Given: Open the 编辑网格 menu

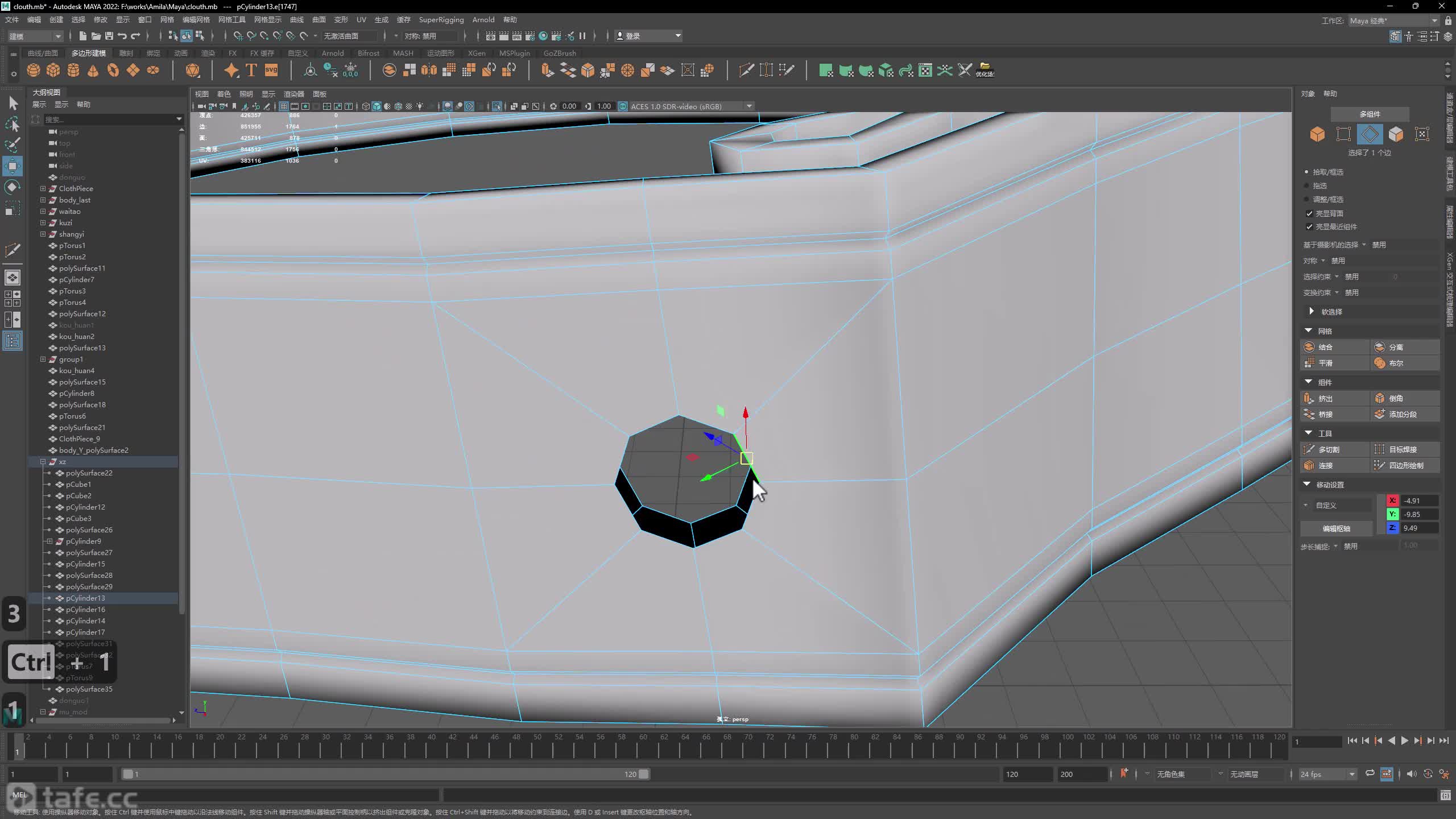Looking at the screenshot, I should [x=196, y=20].
